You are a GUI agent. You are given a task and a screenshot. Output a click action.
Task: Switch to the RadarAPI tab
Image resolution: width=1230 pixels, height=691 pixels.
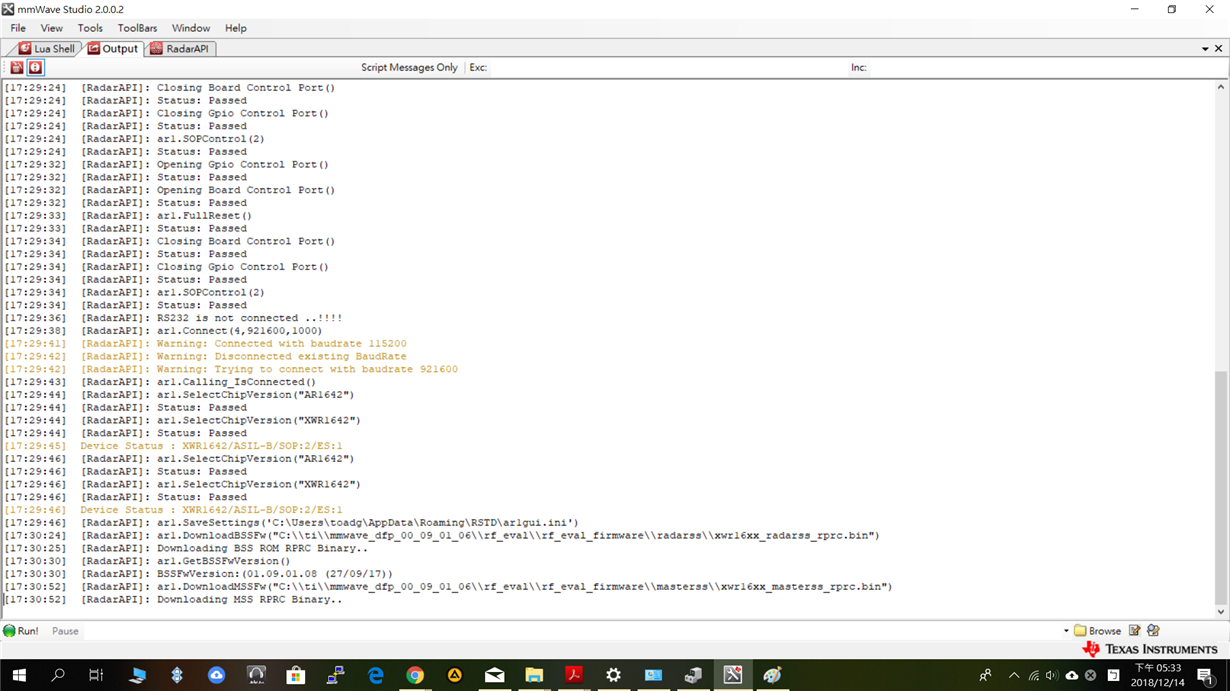pyautogui.click(x=180, y=48)
